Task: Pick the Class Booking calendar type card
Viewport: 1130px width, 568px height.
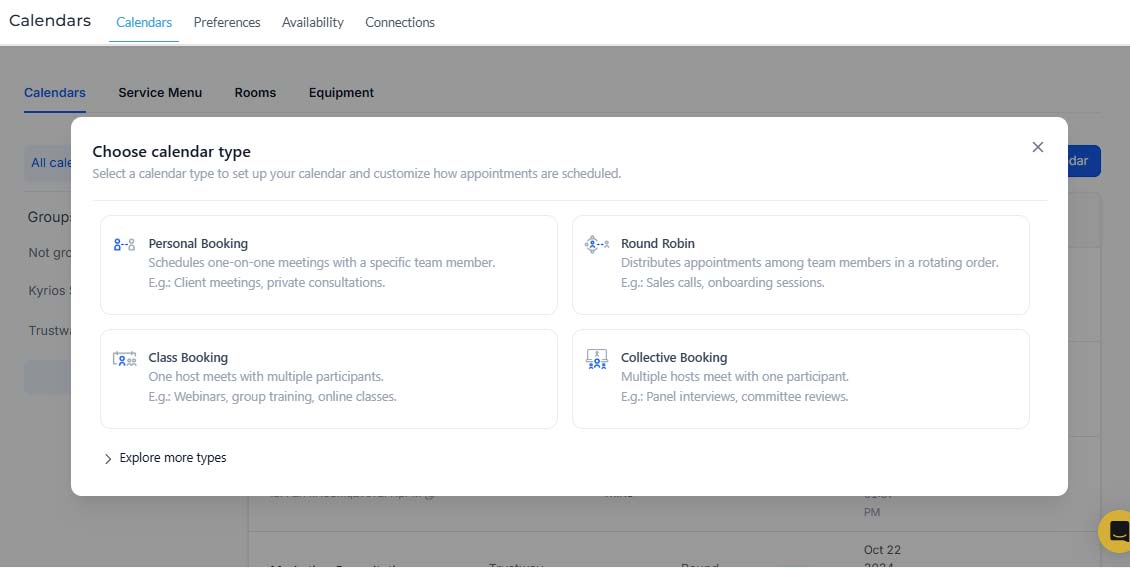Action: coord(329,379)
